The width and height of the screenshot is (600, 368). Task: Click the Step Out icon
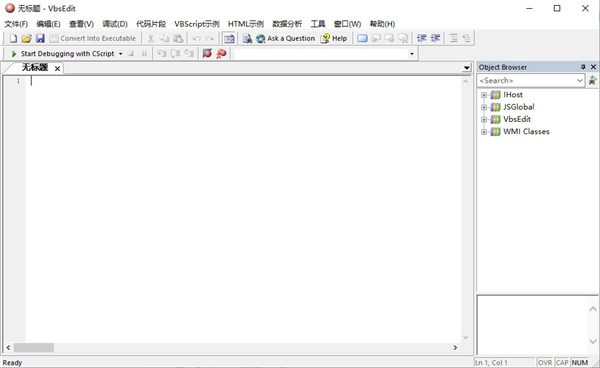189,54
